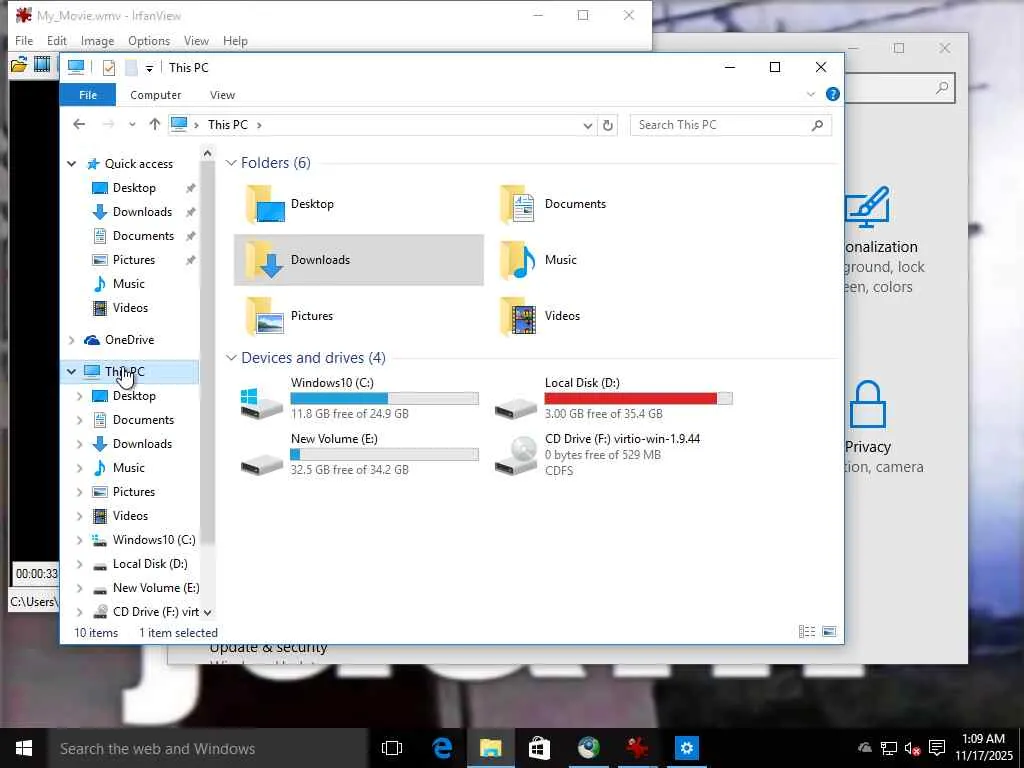This screenshot has height=768, width=1024.
Task: Select pinned Documents under Quick access
Action: (144, 236)
